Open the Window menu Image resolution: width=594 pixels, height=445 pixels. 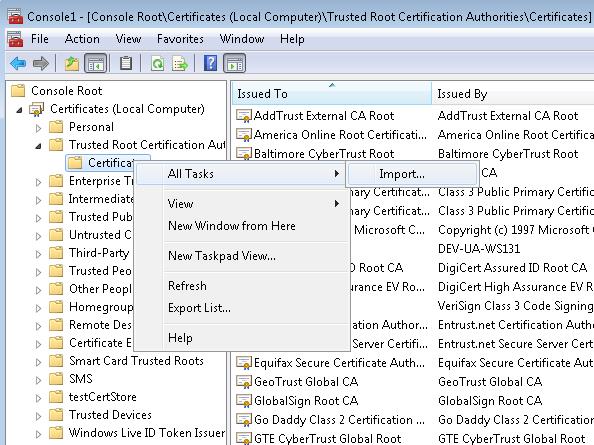pos(242,39)
